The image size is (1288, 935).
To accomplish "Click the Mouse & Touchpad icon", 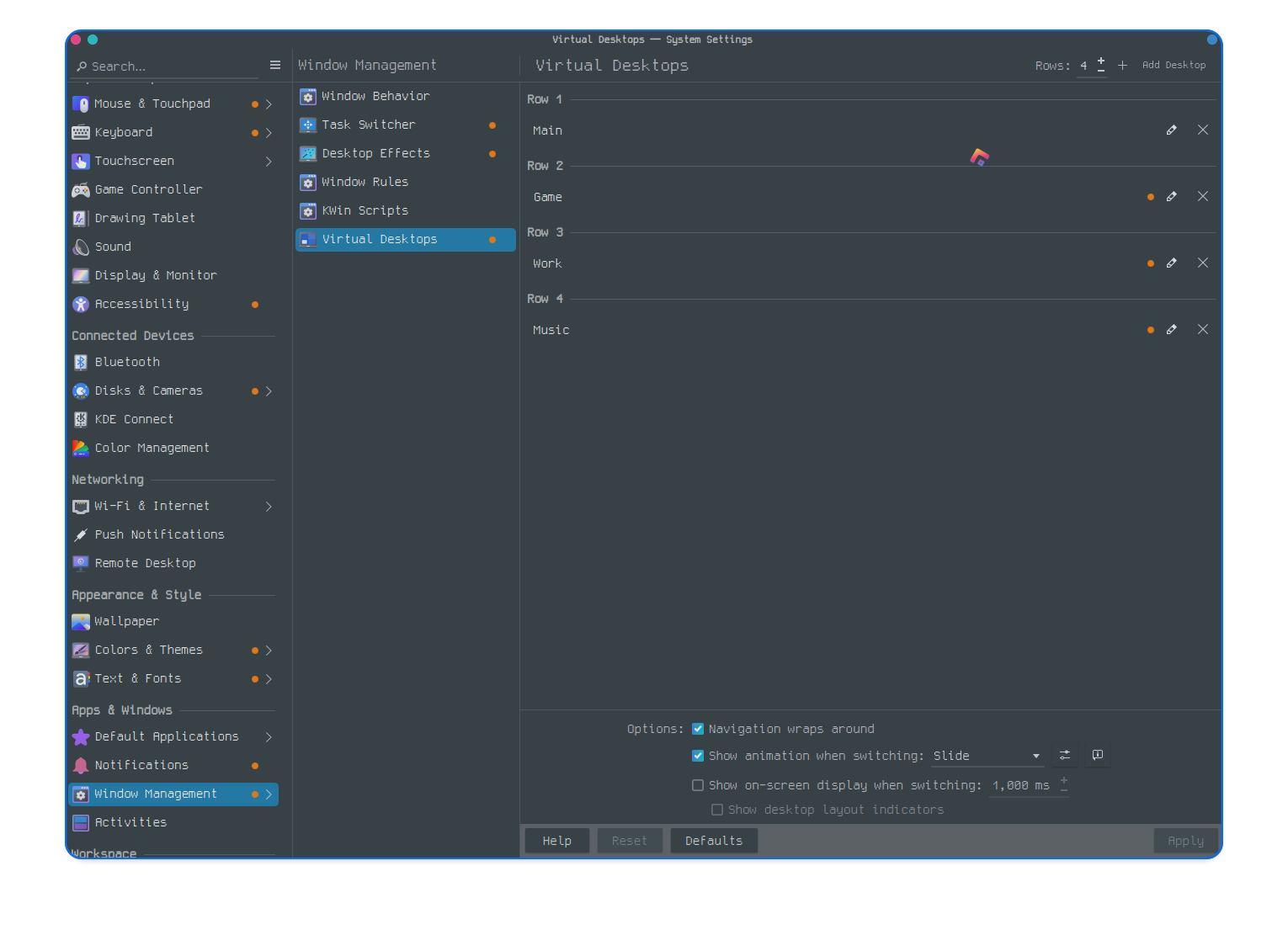I will point(81,104).
